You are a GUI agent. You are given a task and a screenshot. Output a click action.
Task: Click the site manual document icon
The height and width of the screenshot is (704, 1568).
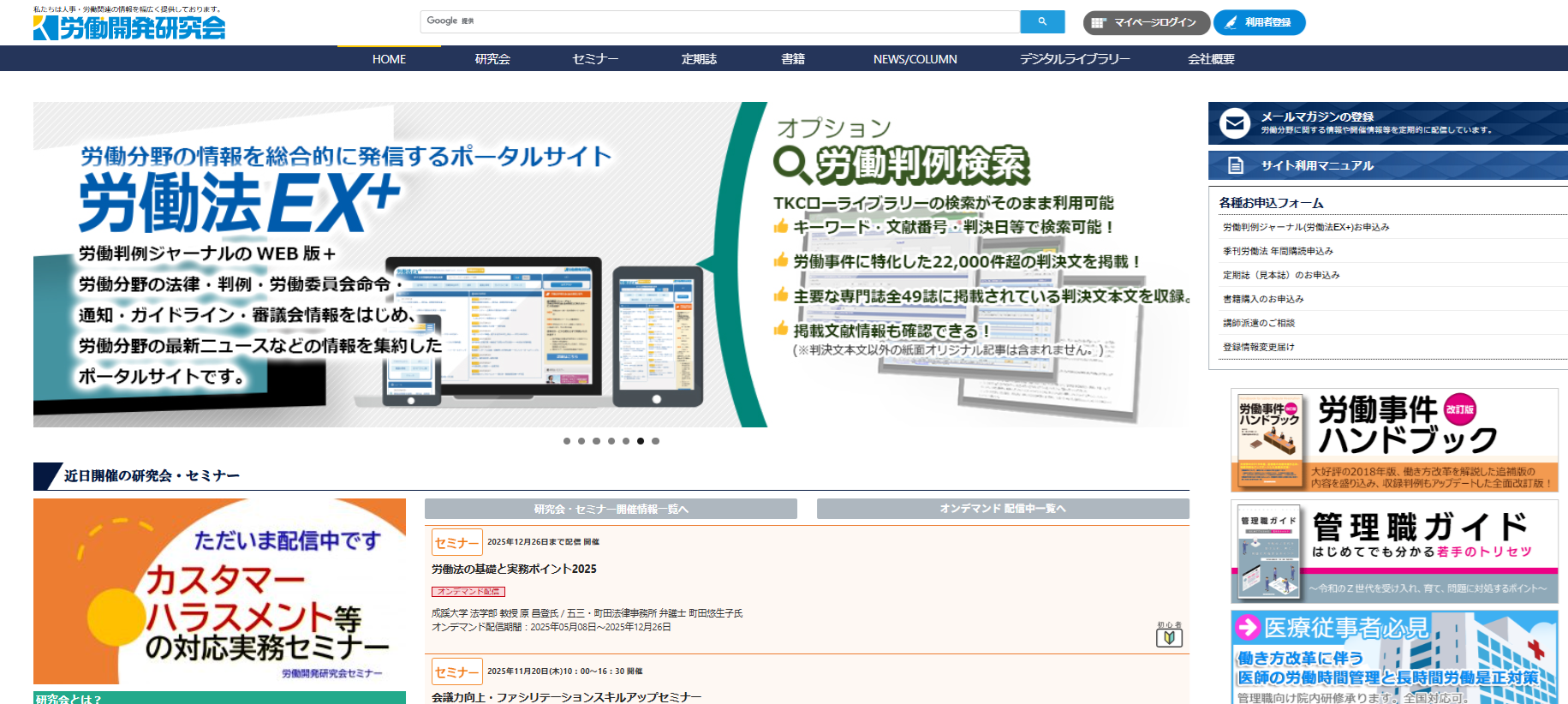[x=1235, y=165]
